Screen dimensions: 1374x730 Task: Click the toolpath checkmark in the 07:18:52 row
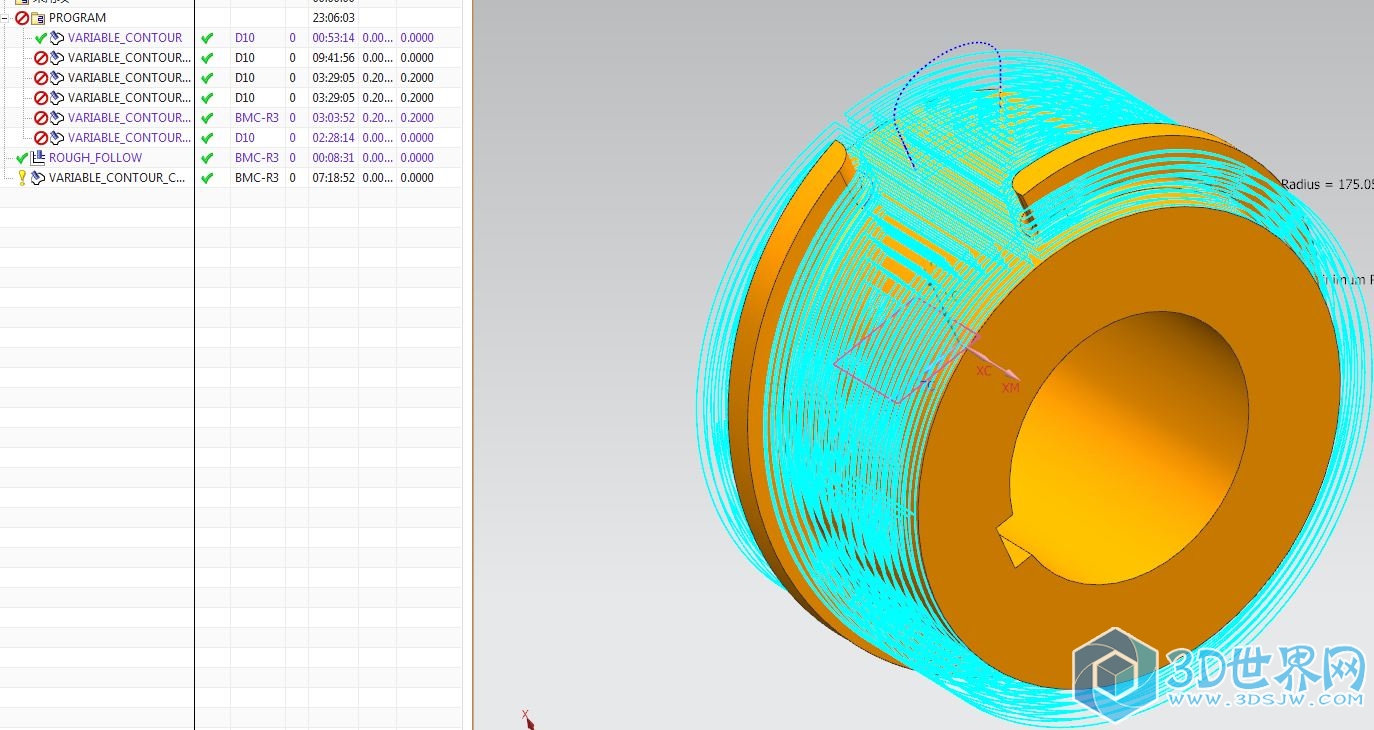click(207, 178)
